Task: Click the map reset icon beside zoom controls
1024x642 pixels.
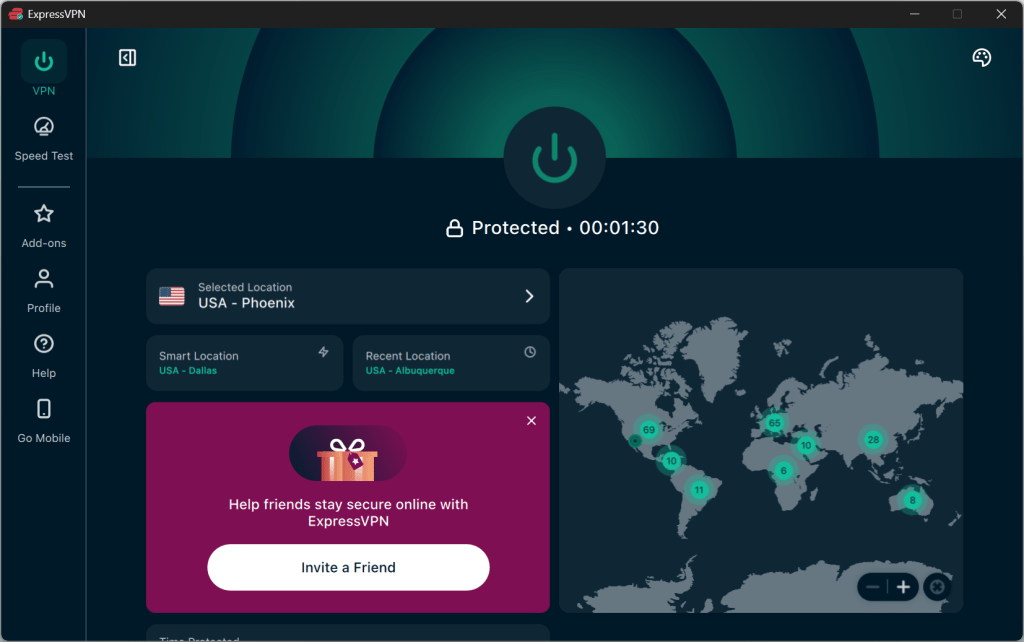Action: pyautogui.click(x=937, y=587)
